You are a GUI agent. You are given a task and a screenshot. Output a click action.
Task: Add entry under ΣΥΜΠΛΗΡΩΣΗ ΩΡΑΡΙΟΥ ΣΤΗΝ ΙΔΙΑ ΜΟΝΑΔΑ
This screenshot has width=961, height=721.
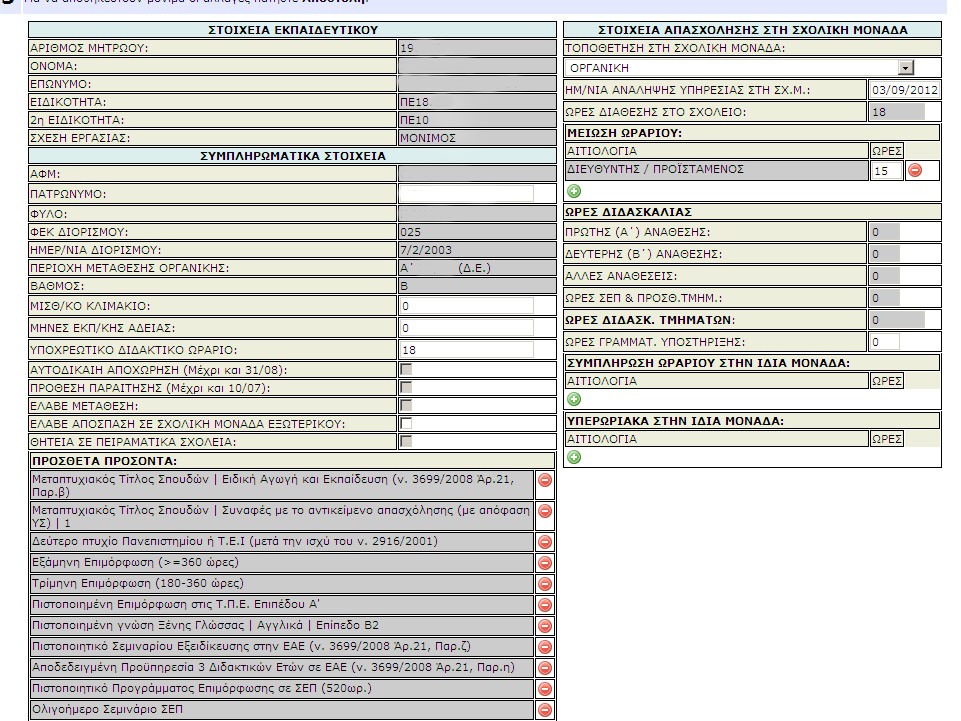[x=574, y=398]
